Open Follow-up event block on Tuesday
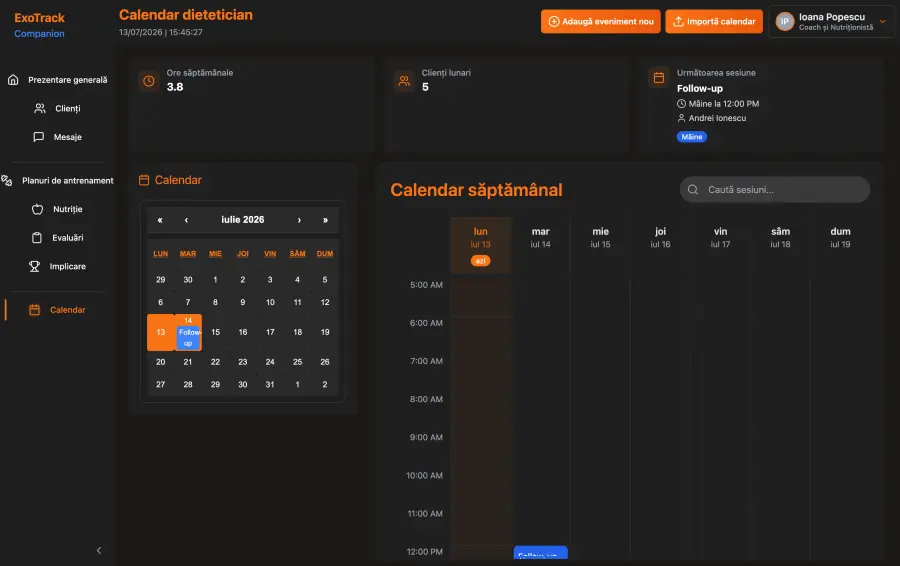 (540, 553)
